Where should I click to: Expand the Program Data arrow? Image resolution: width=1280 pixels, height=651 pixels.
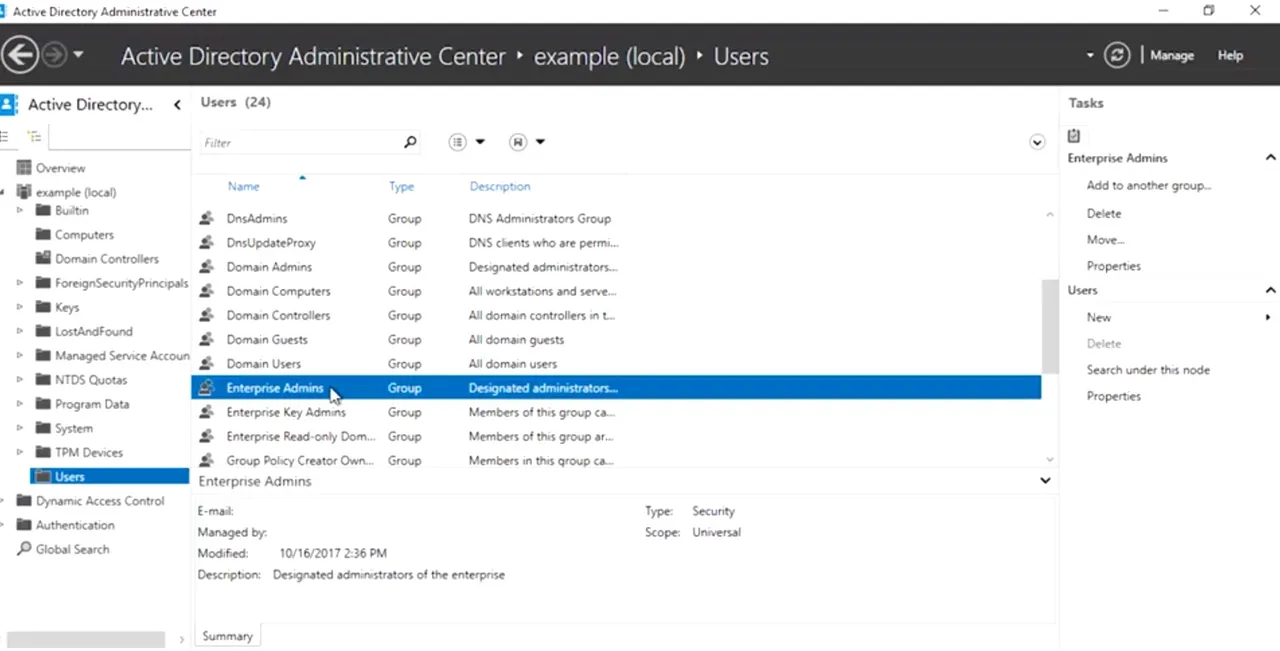[20, 404]
